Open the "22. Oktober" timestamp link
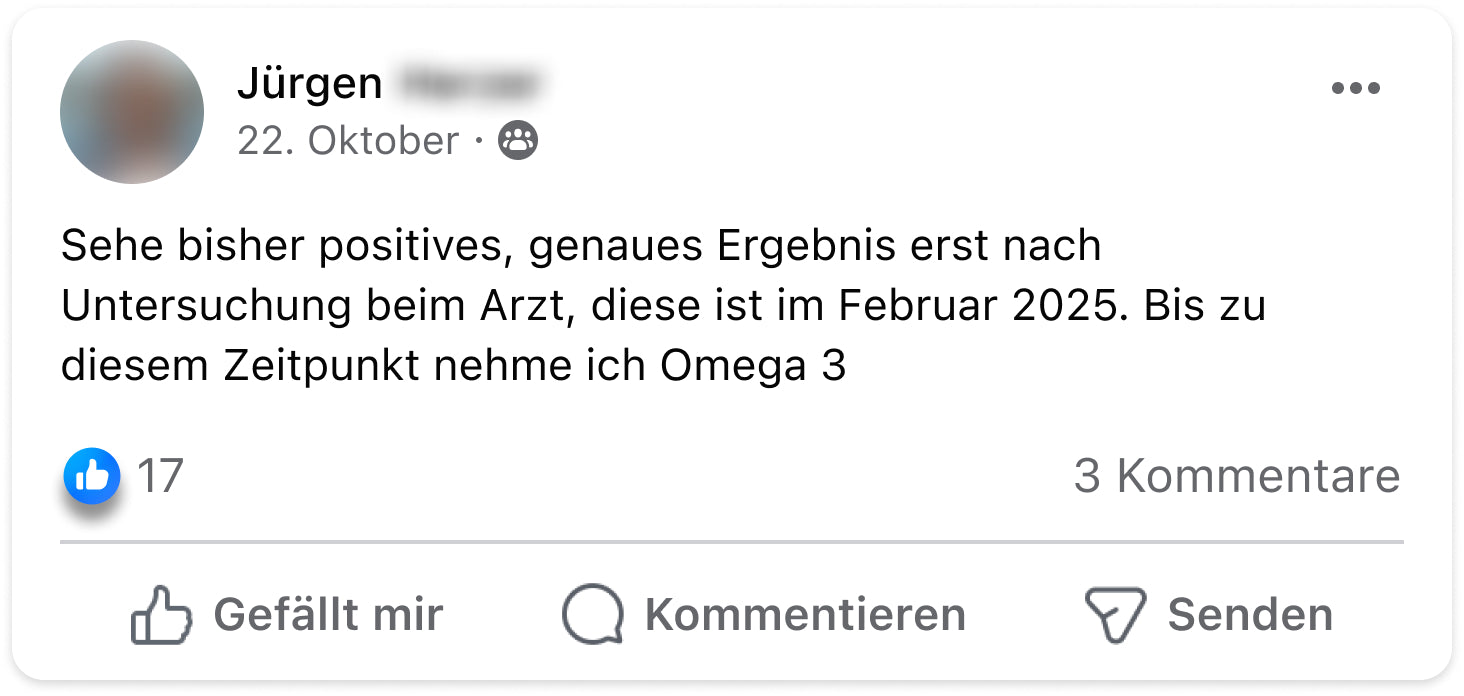The image size is (1464, 696). tap(348, 141)
